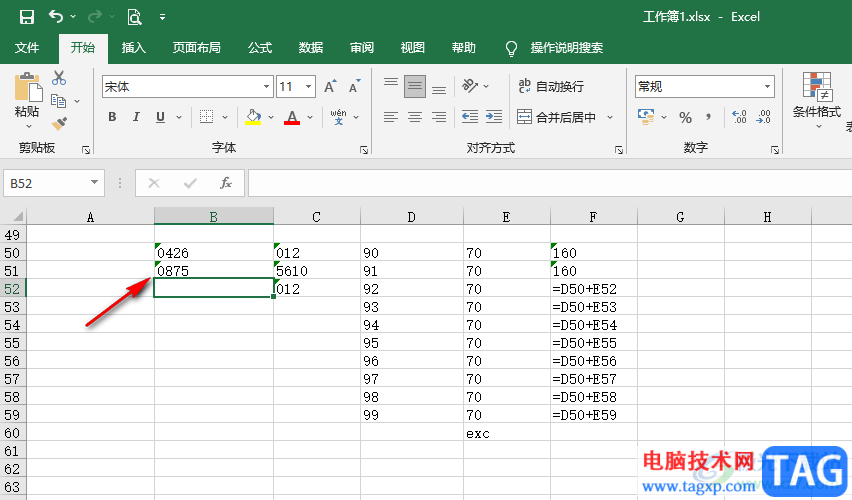Expand Customize Quick Access Toolbar arrow
Viewport: 852px width, 500px height.
(162, 17)
